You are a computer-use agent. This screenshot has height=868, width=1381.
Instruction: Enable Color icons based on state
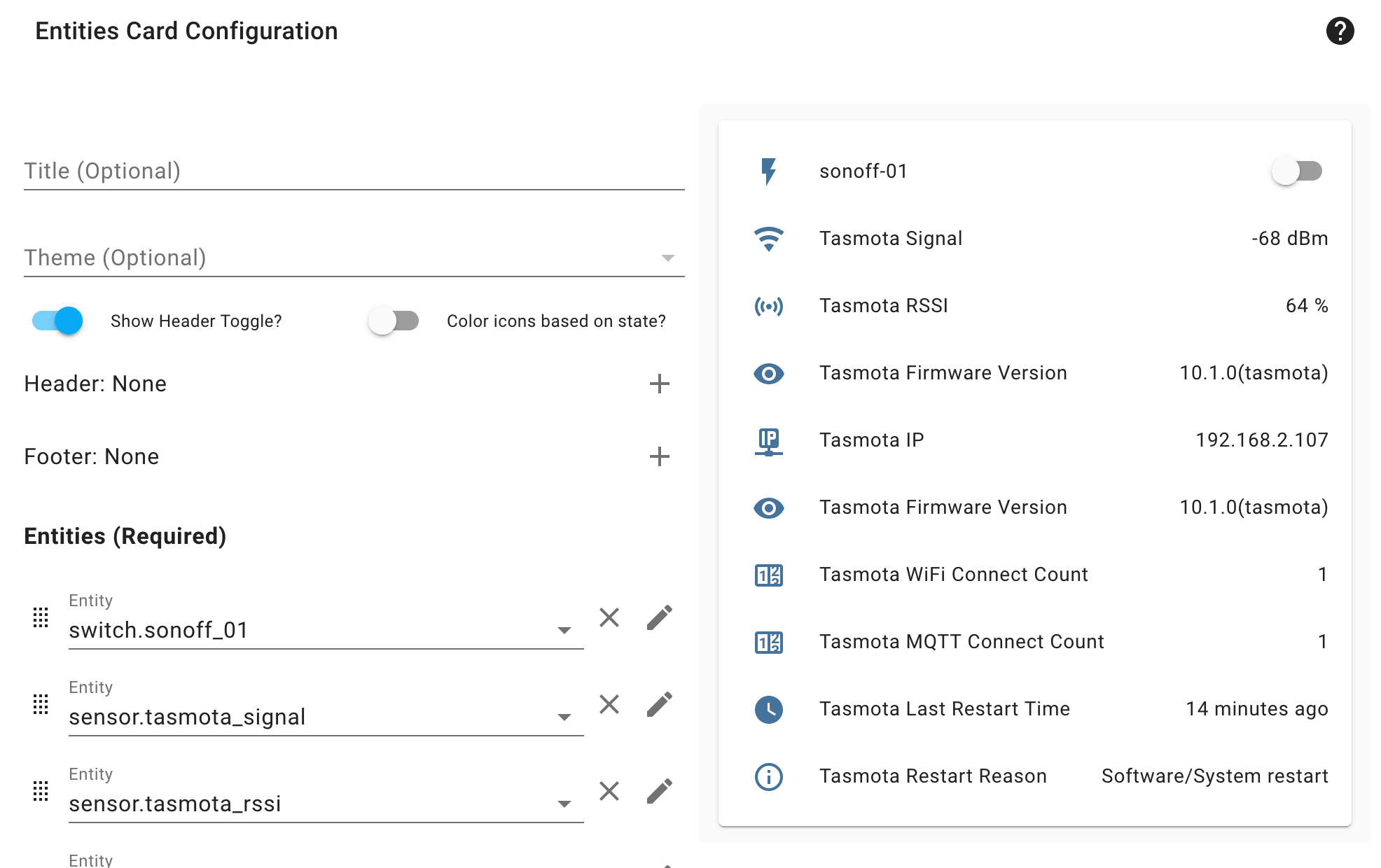pos(394,321)
